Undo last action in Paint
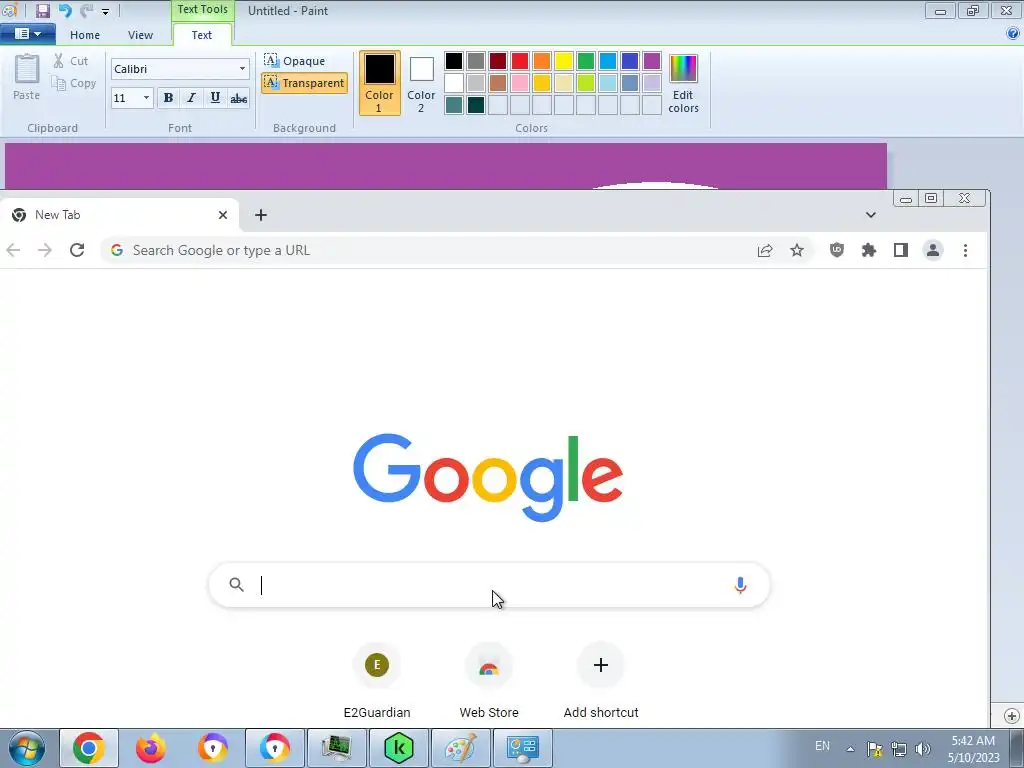The image size is (1024, 768). pos(65,10)
